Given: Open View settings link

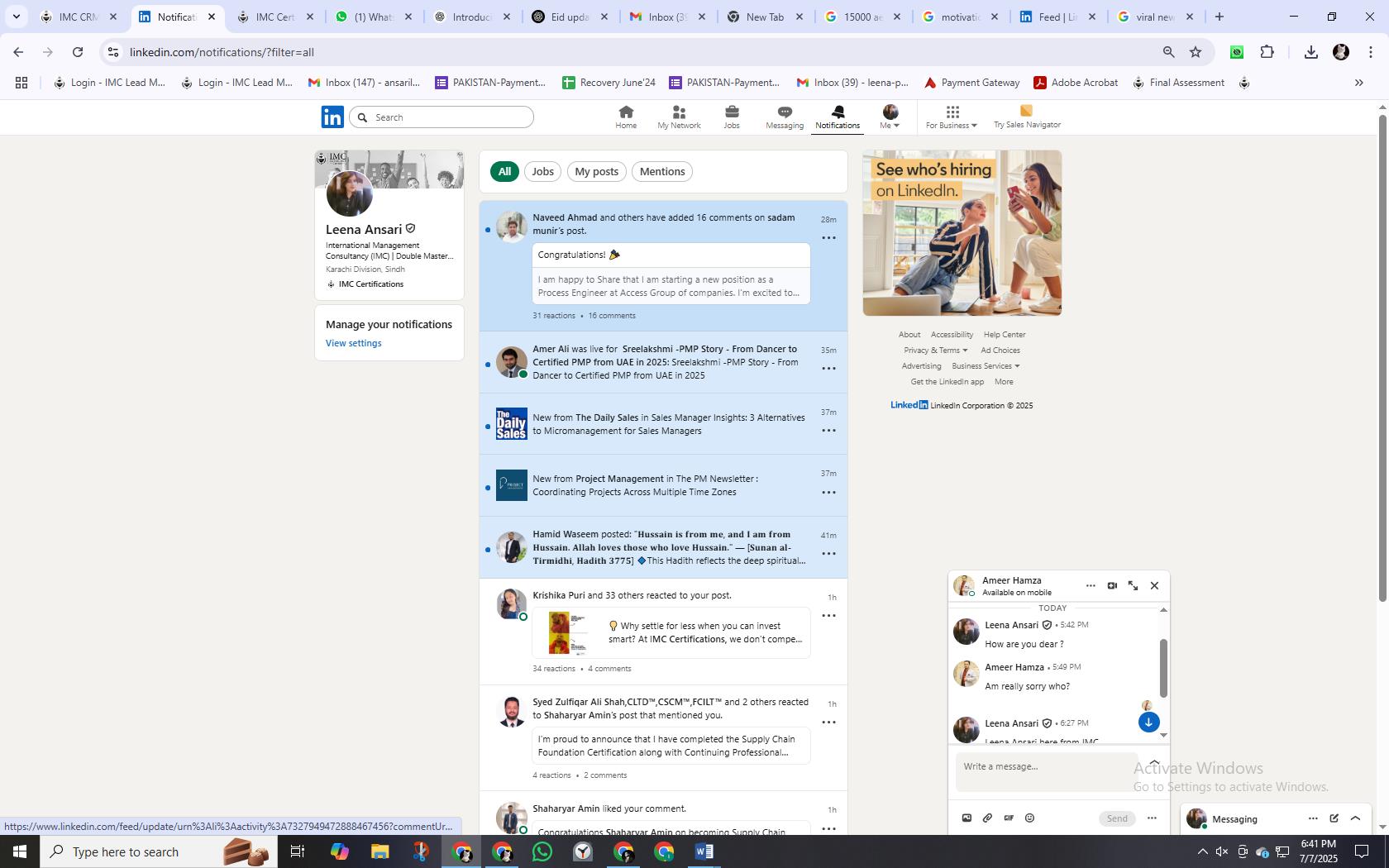Looking at the screenshot, I should coord(353,343).
